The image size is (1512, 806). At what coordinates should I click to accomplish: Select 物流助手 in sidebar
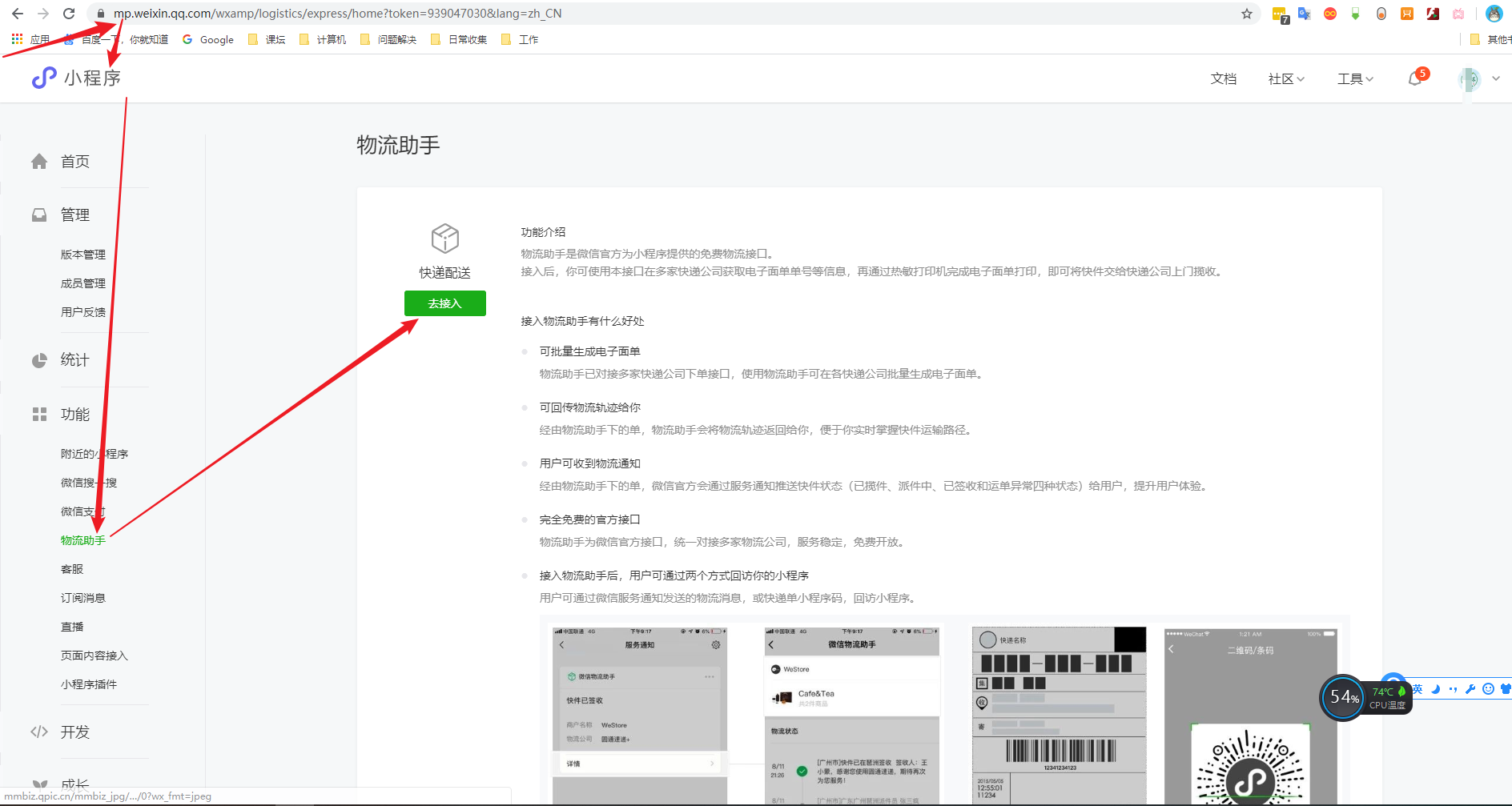tap(83, 540)
